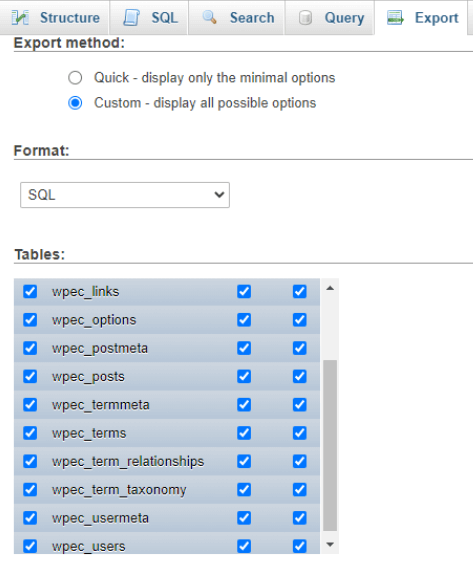Toggle middle-column checkbox for wpec_users
473x565 pixels.
244,546
